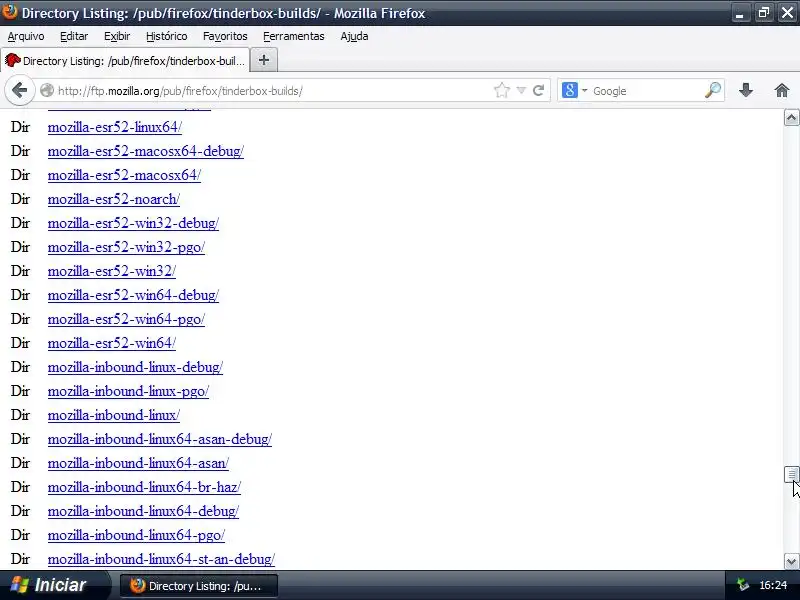Click the Iniciar start button
Viewport: 800px width, 600px height.
[x=54, y=585]
